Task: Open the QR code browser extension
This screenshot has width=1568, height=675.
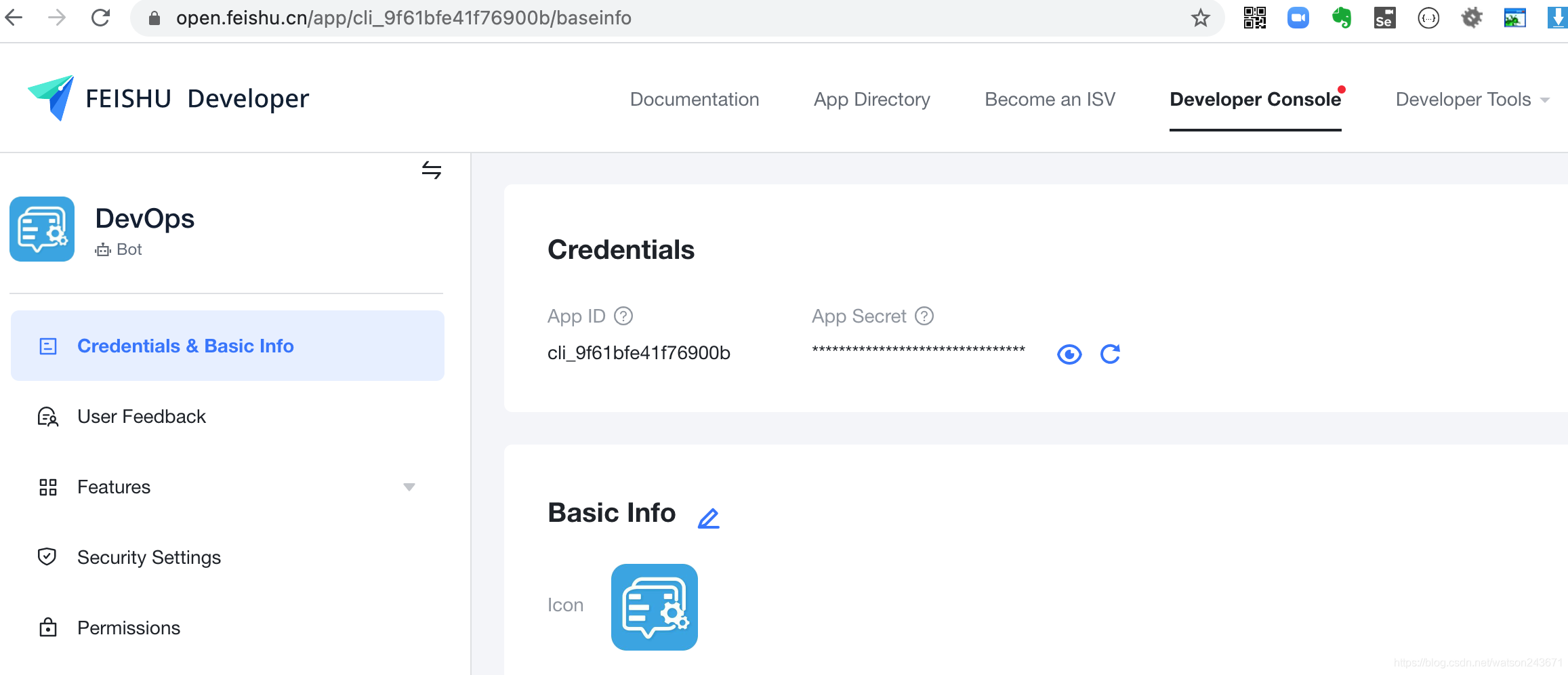Action: [x=1254, y=18]
